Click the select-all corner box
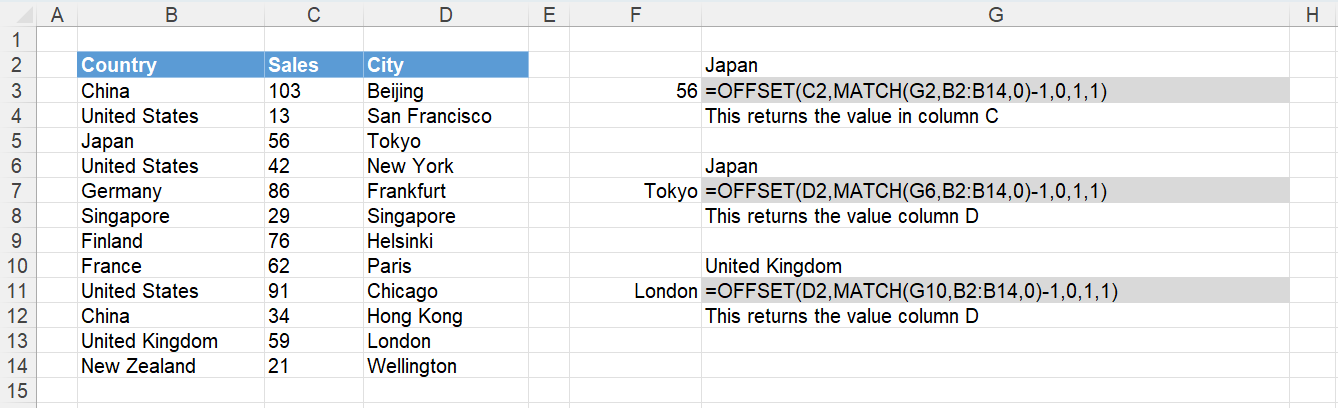Viewport: 1338px width, 408px height. point(18,13)
